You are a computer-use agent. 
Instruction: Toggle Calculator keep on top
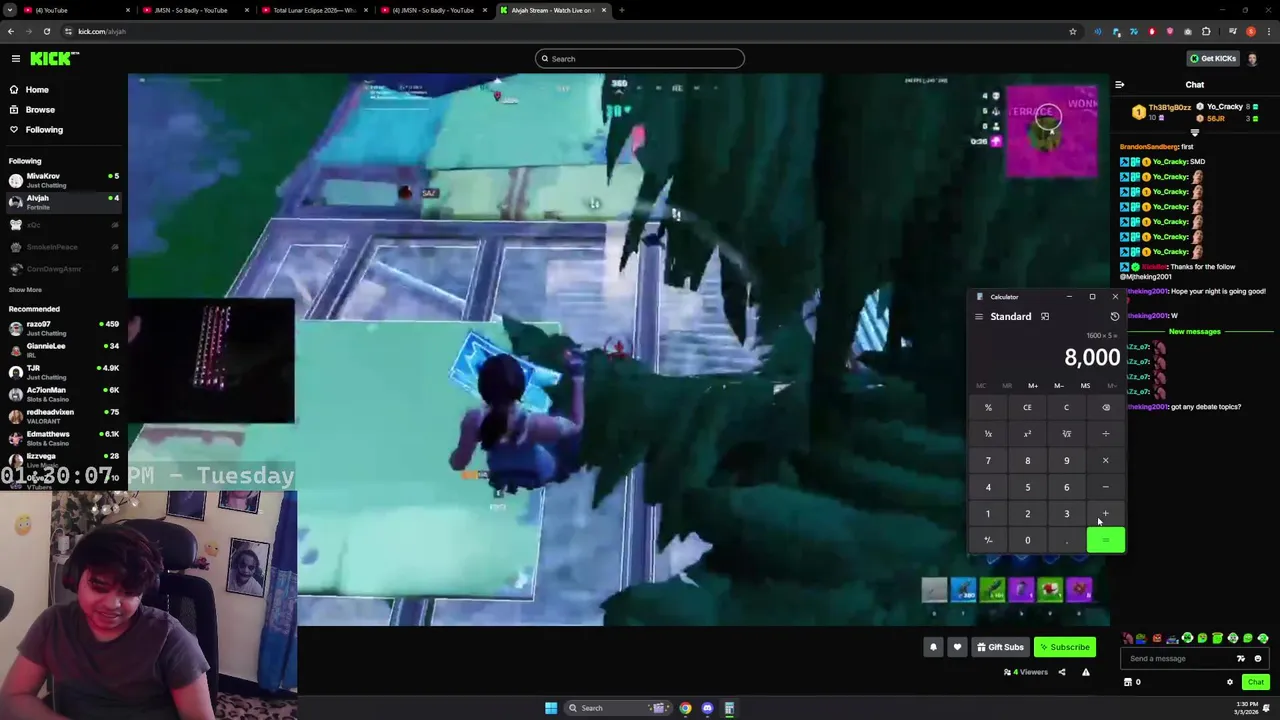coord(1045,317)
